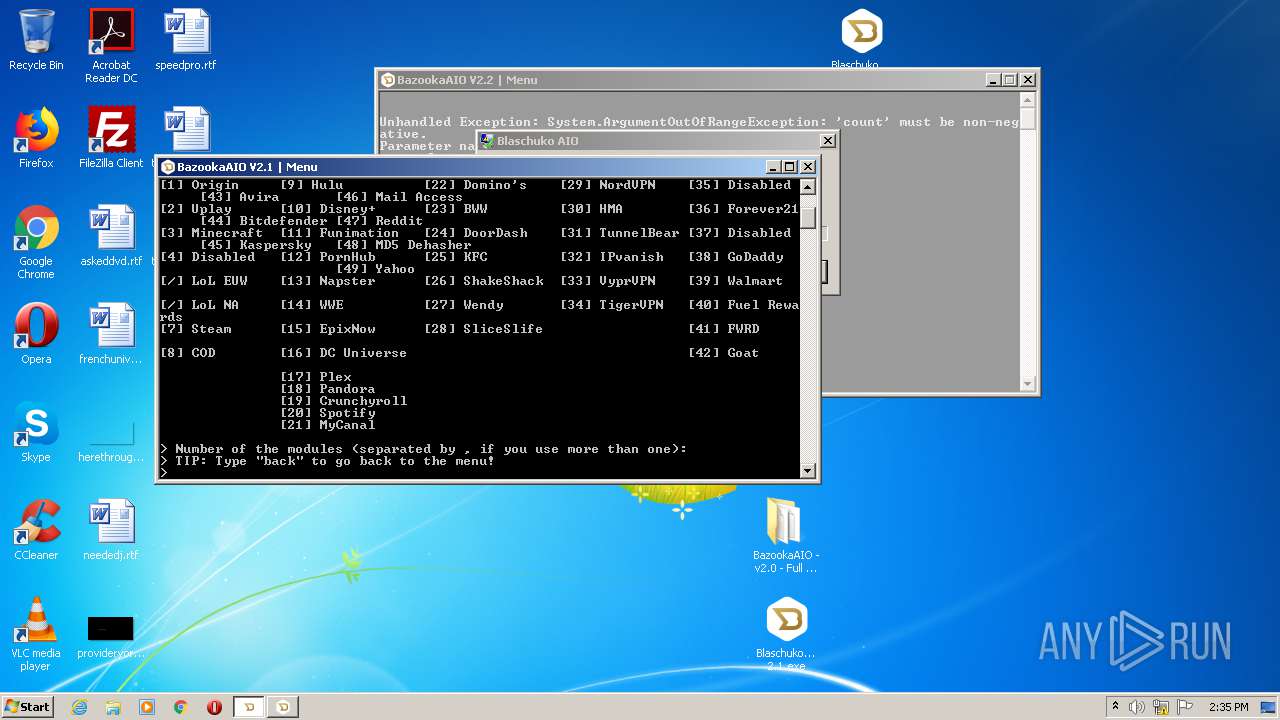Click the BazookaAIO V2.1 scrollbar down arrow
This screenshot has width=1280, height=720.
(808, 470)
